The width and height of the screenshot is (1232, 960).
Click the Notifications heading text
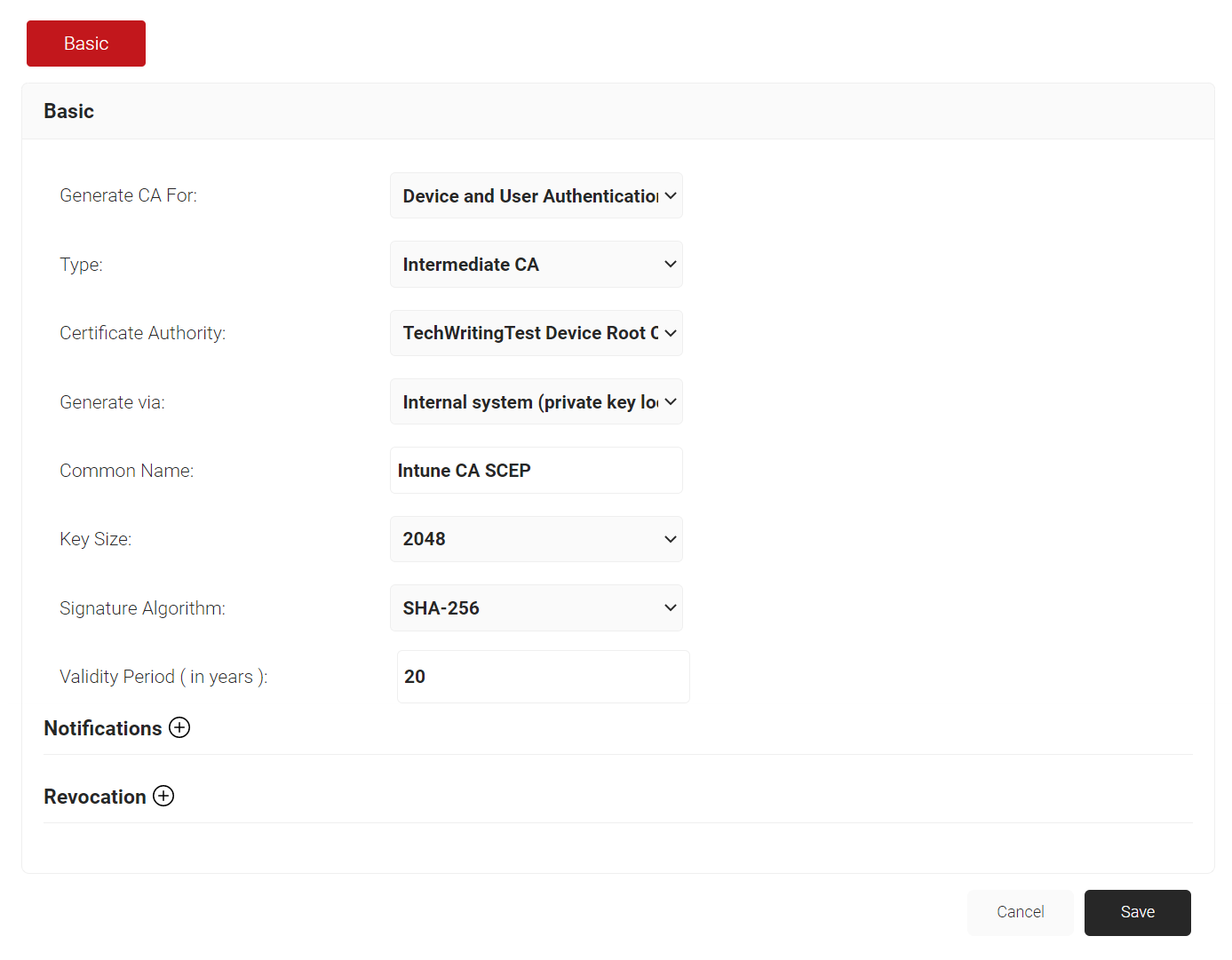(x=103, y=728)
